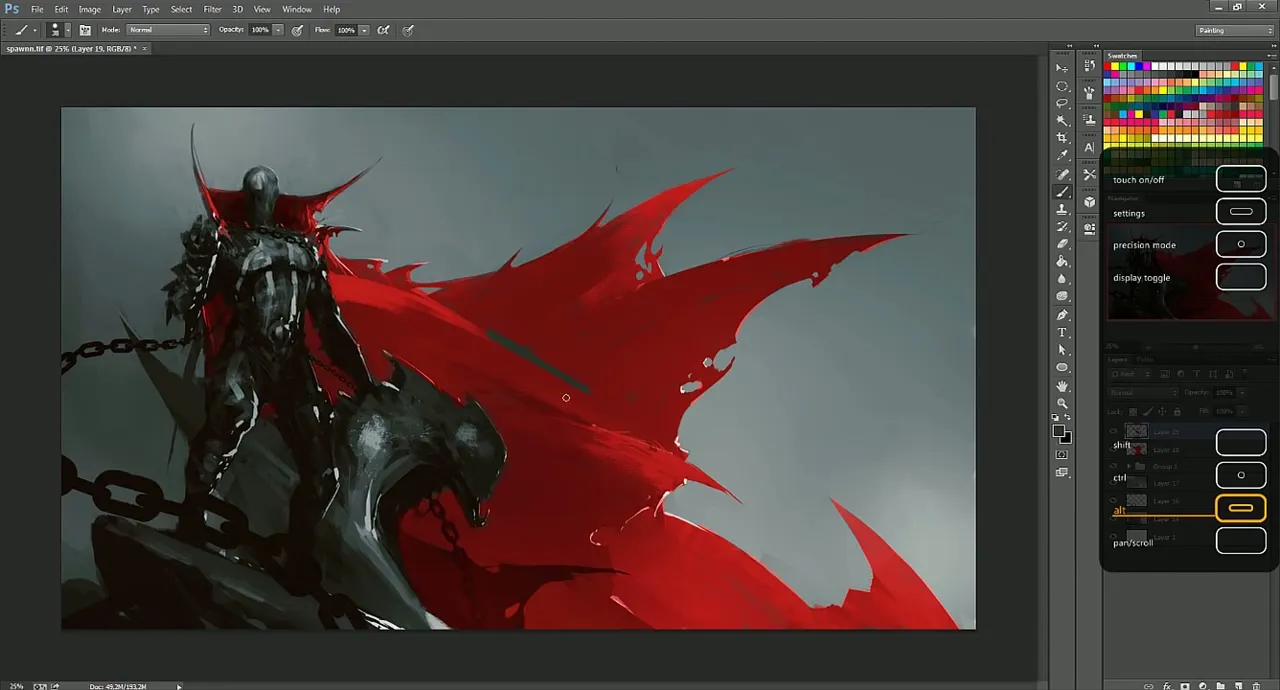The width and height of the screenshot is (1280, 690).
Task: Close the spawnn.tif document tab
Action: point(144,49)
